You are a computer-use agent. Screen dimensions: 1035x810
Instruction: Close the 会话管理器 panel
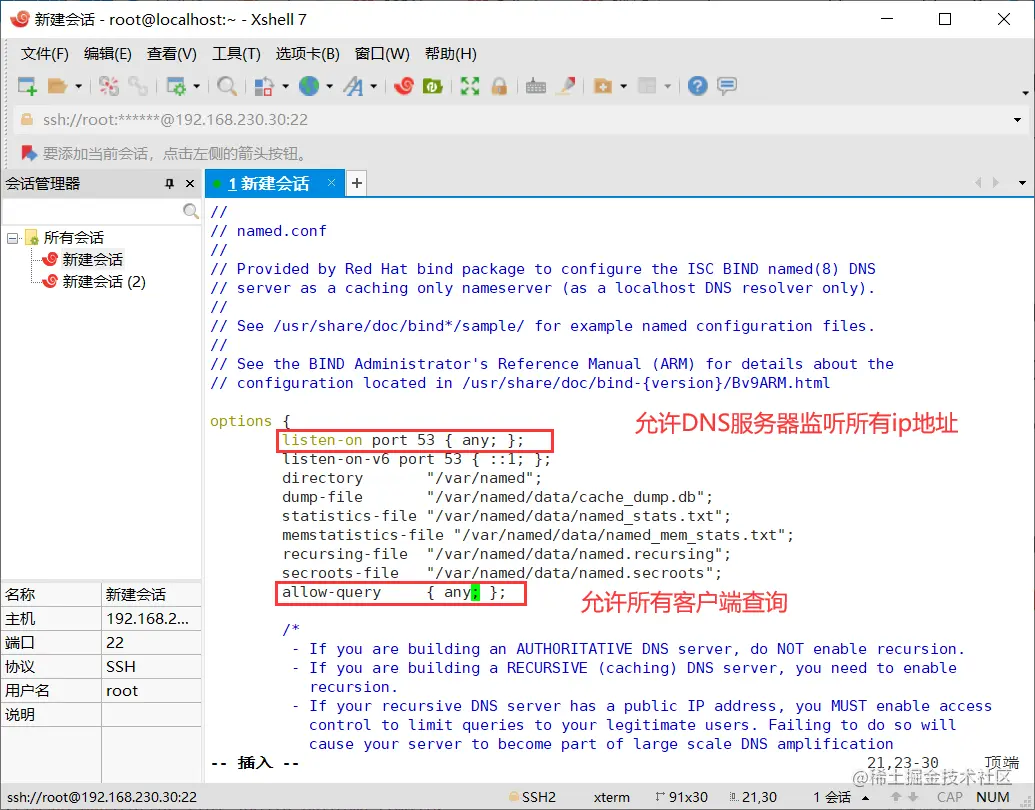tap(190, 184)
